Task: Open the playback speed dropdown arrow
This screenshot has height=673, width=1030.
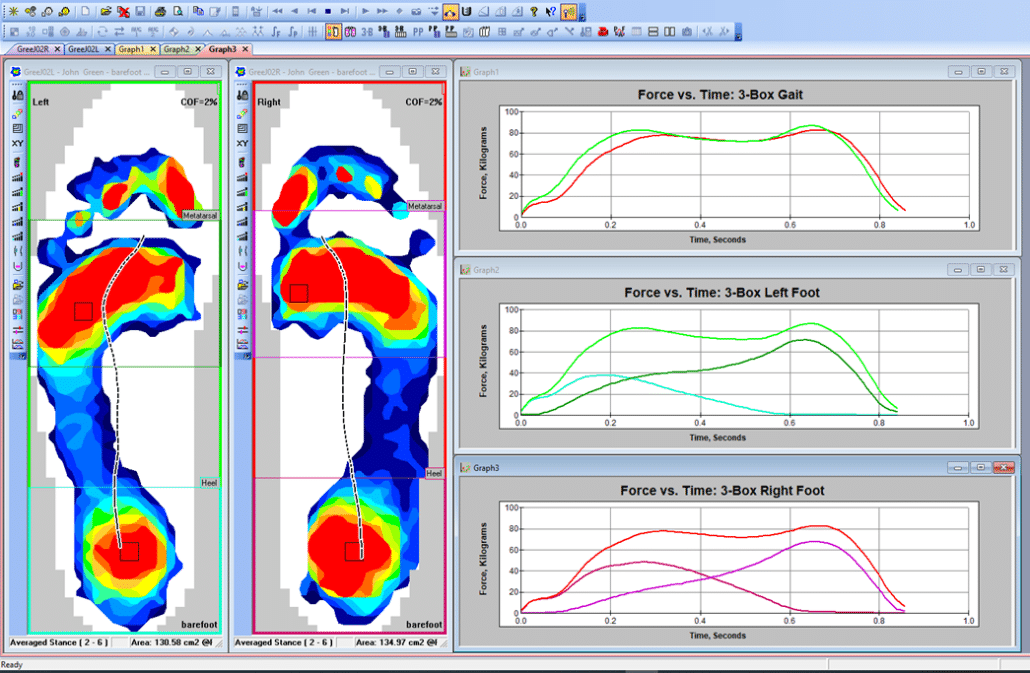Action: tap(434, 12)
